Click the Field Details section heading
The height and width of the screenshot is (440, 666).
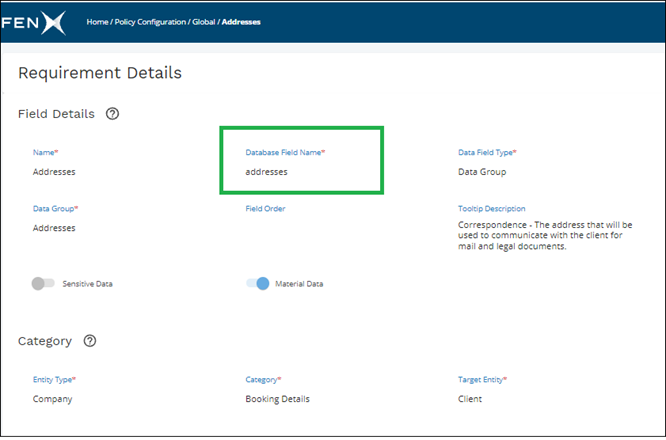pos(56,114)
